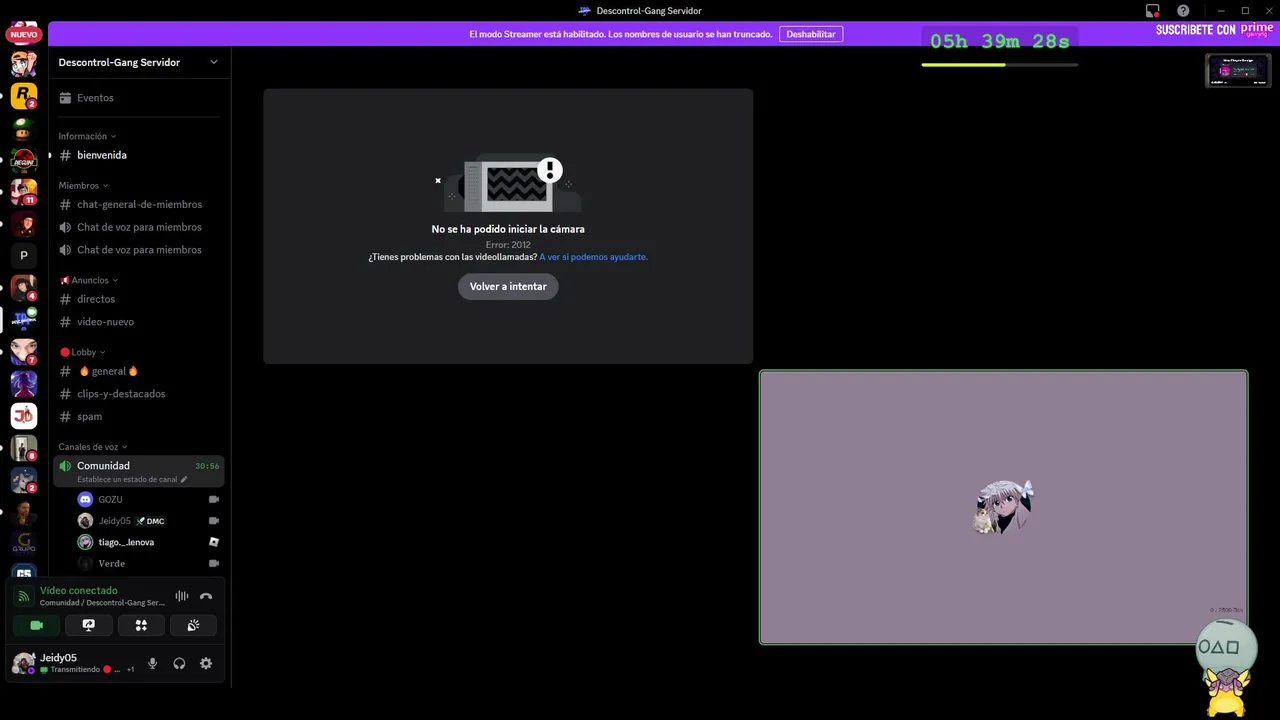Image resolution: width=1280 pixels, height=720 pixels.
Task: Click 'Comunidad / Descontrol-Gang Ser...' connection text
Action: tap(102, 603)
